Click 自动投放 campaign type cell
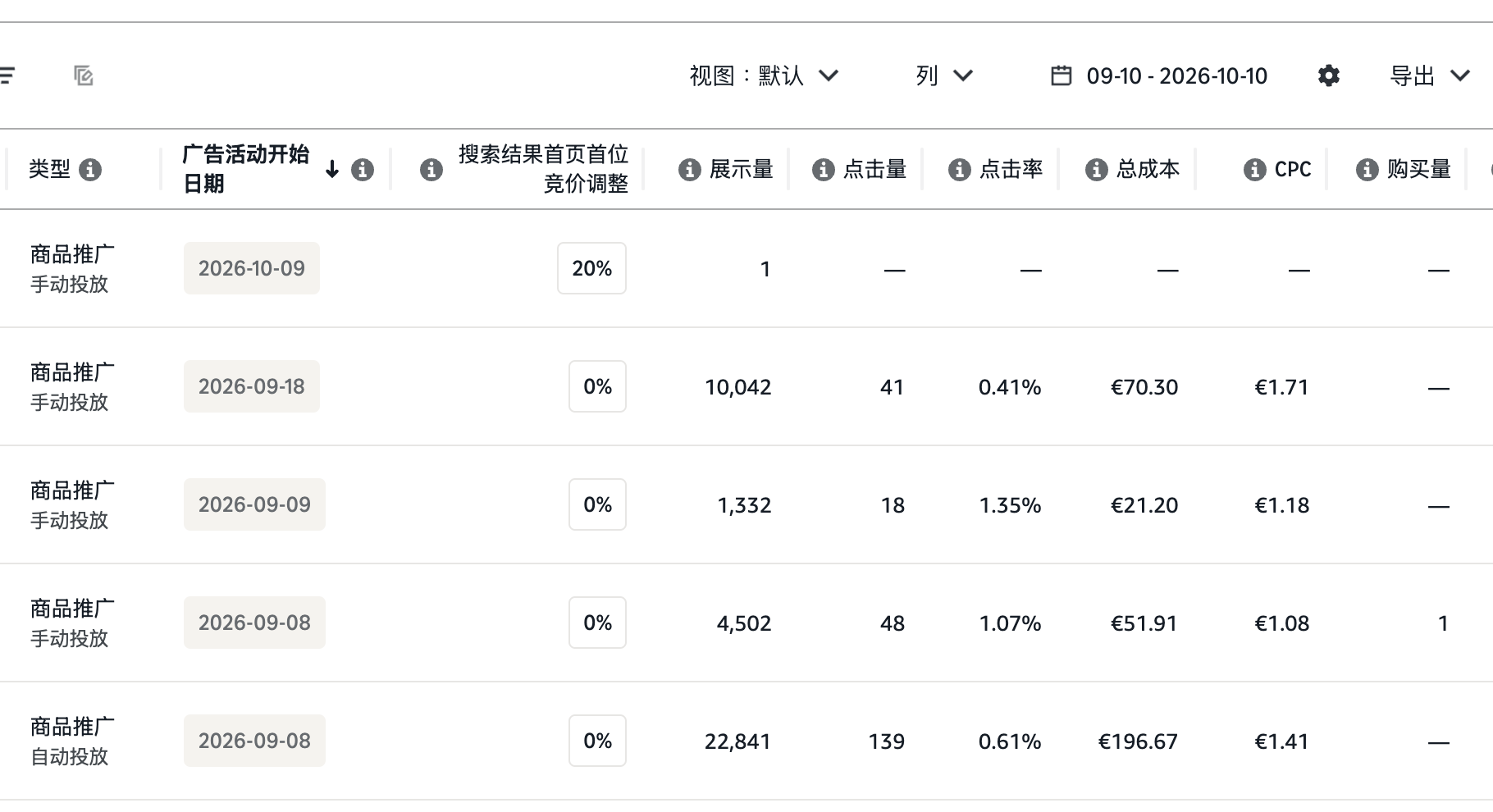The width and height of the screenshot is (1493, 812). [70, 756]
